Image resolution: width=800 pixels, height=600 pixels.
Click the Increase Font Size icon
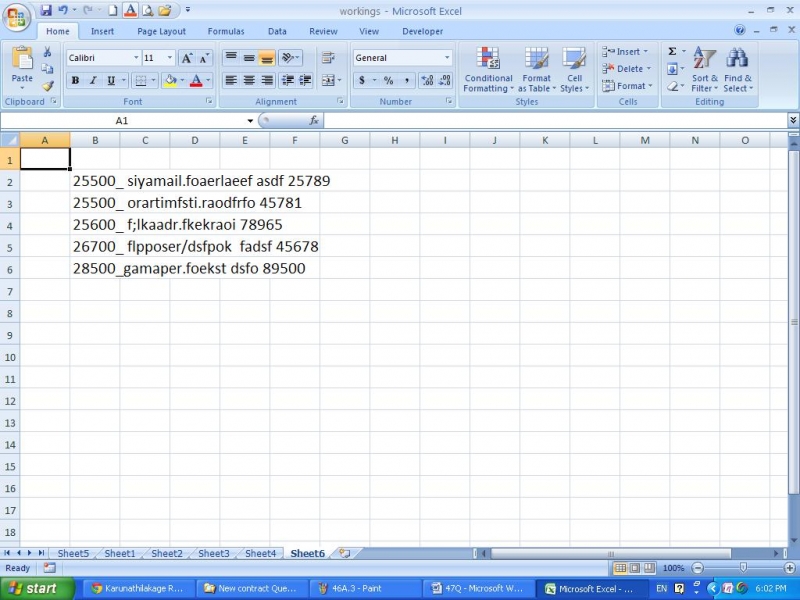pyautogui.click(x=187, y=58)
